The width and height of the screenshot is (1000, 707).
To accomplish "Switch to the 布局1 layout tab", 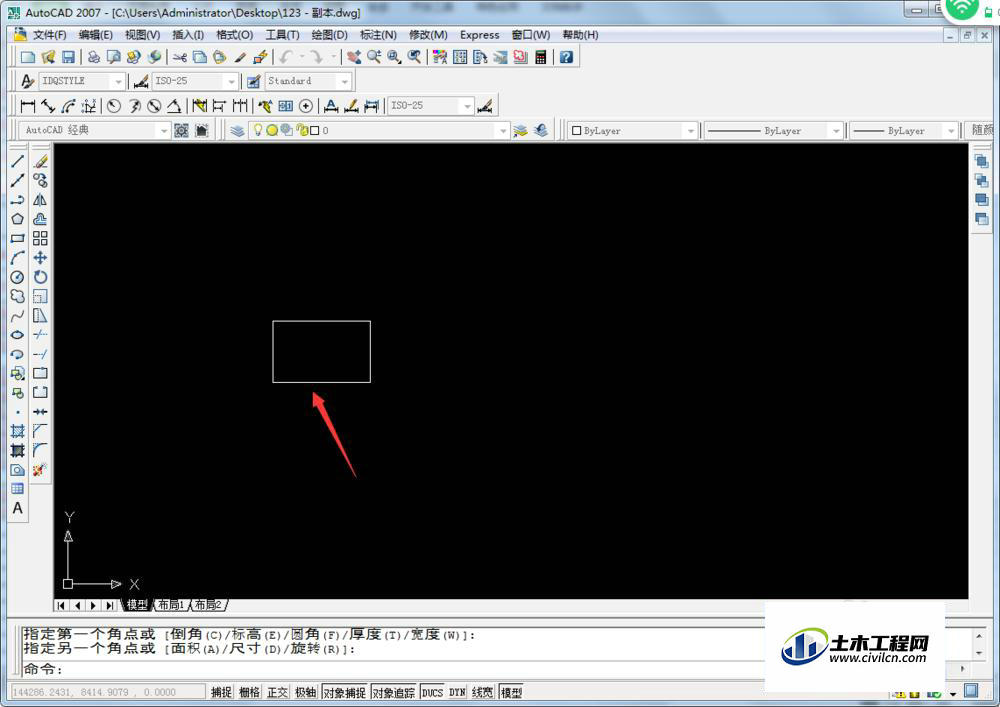I will click(x=170, y=605).
